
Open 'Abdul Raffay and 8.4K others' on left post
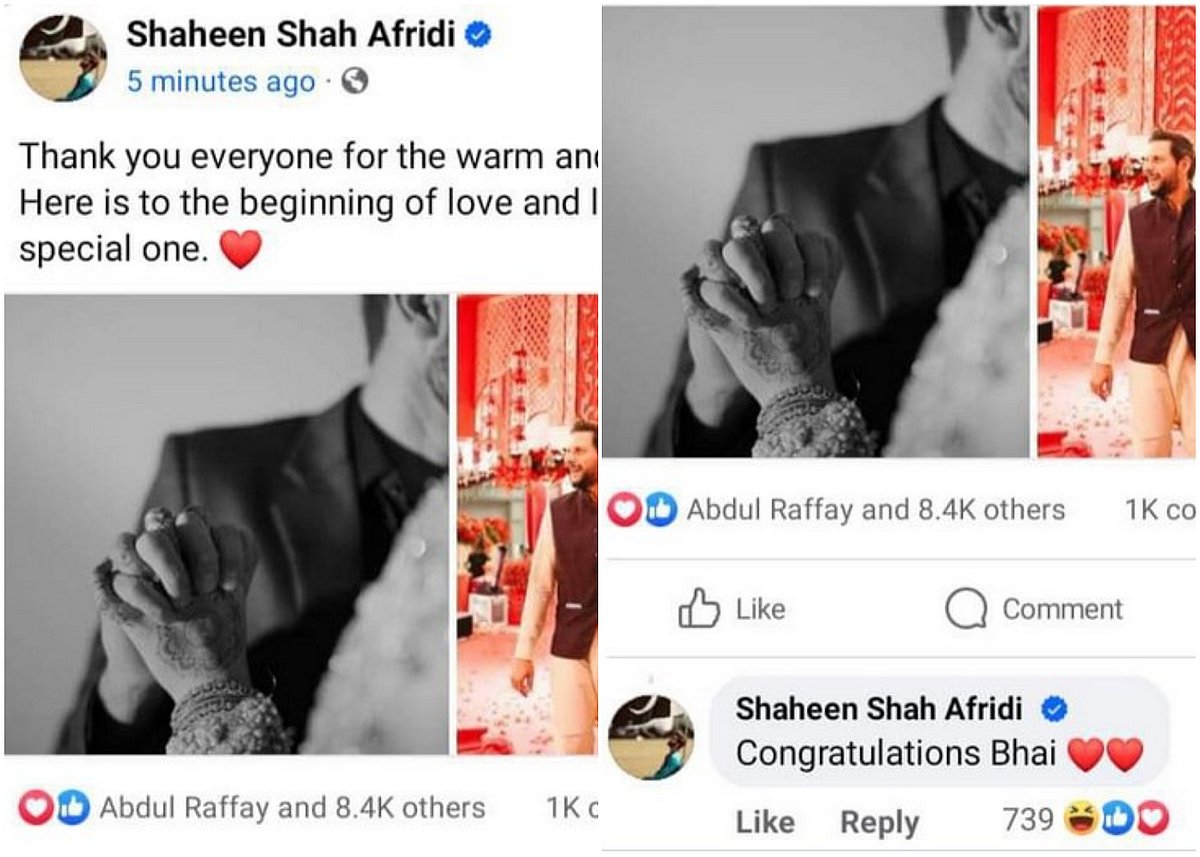pyautogui.click(x=292, y=808)
